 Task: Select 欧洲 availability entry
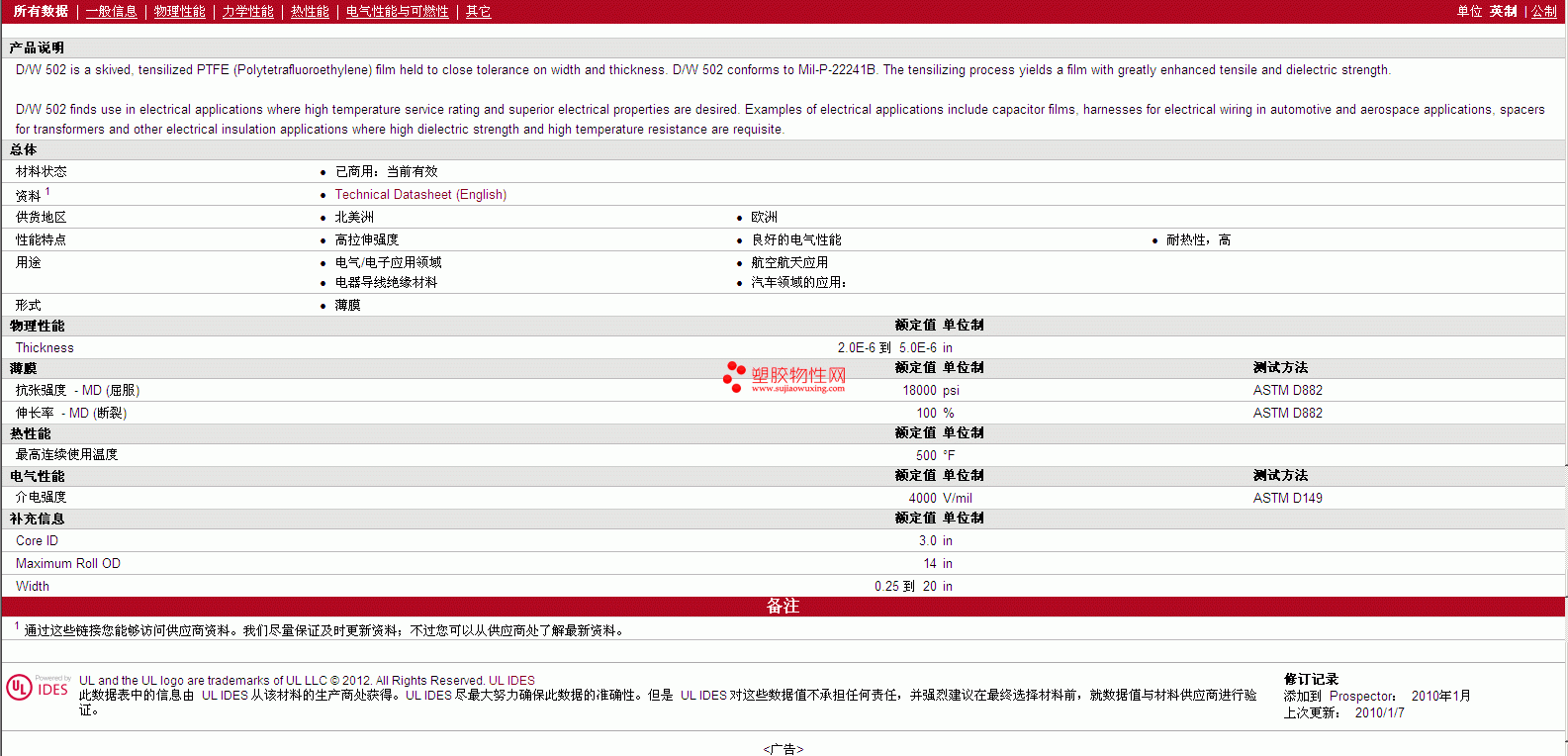(764, 217)
